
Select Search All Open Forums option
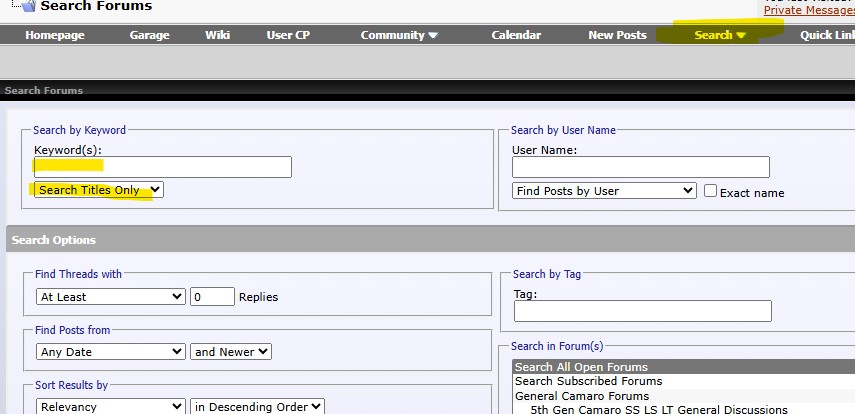pos(684,367)
